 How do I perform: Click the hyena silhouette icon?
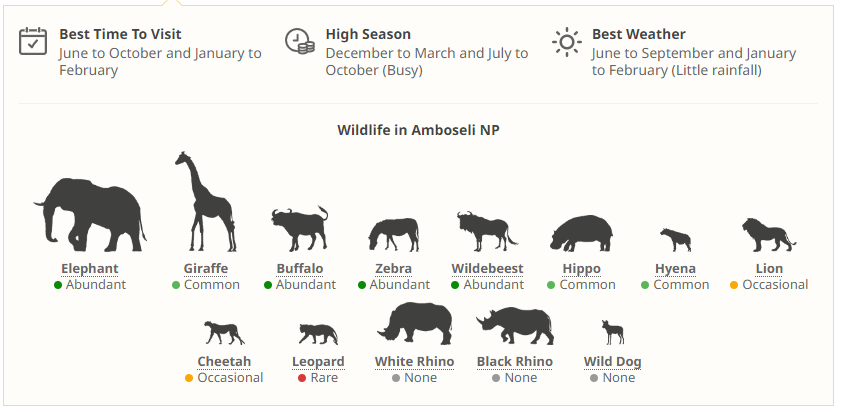(x=675, y=240)
